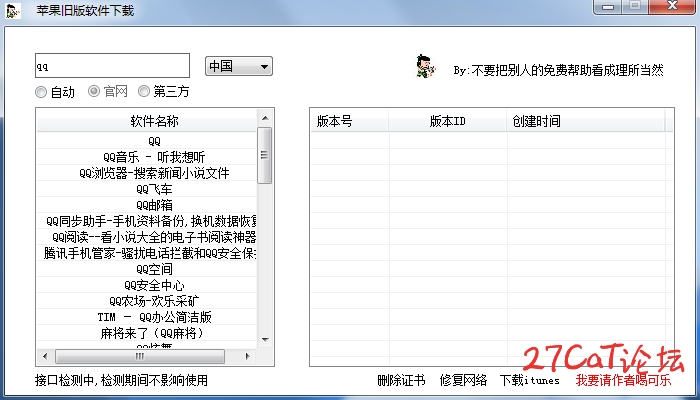Select QQ飞车 row
Viewport: 700px width, 400px height.
146,189
